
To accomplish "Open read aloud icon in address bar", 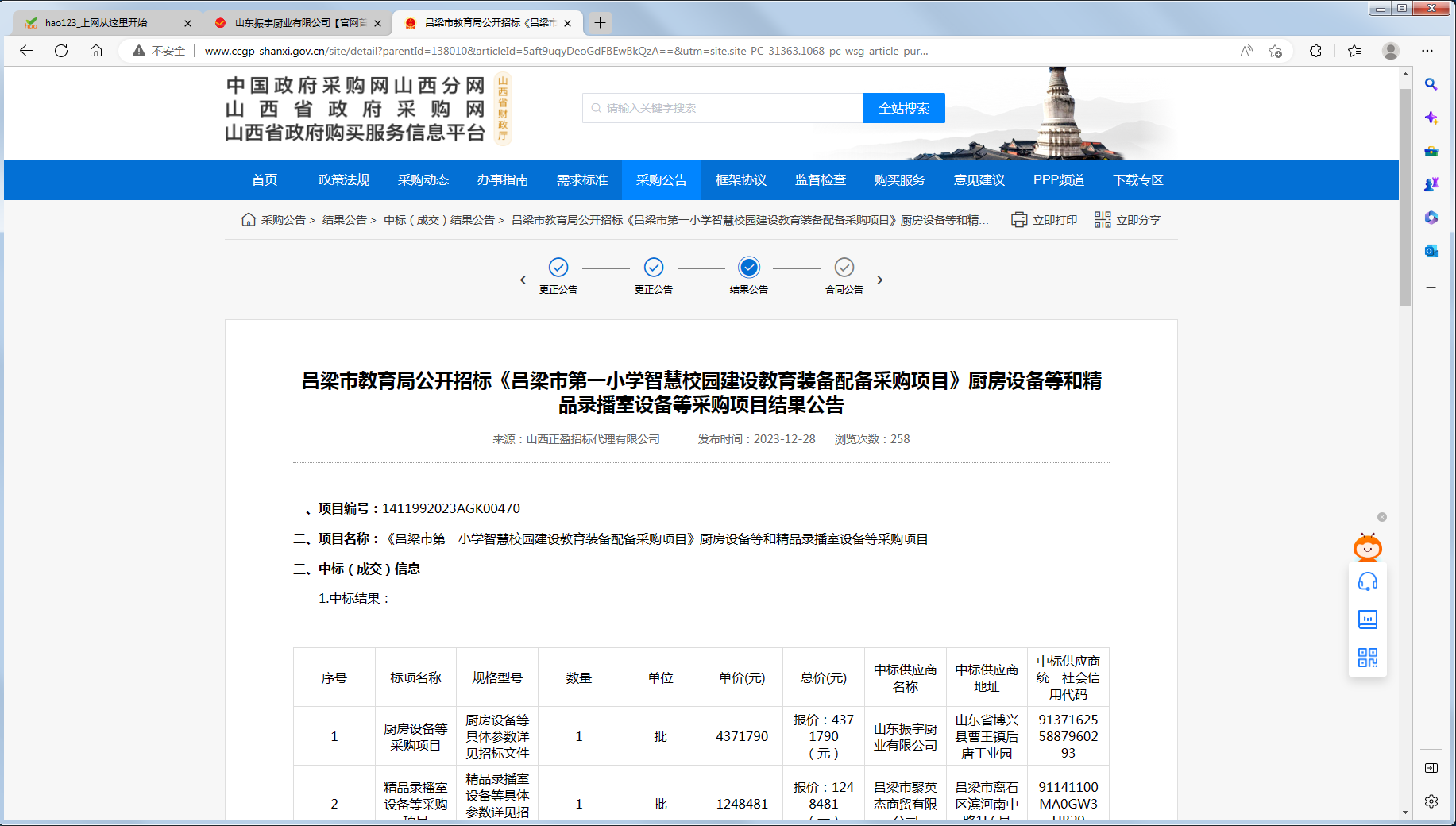I will point(1246,51).
